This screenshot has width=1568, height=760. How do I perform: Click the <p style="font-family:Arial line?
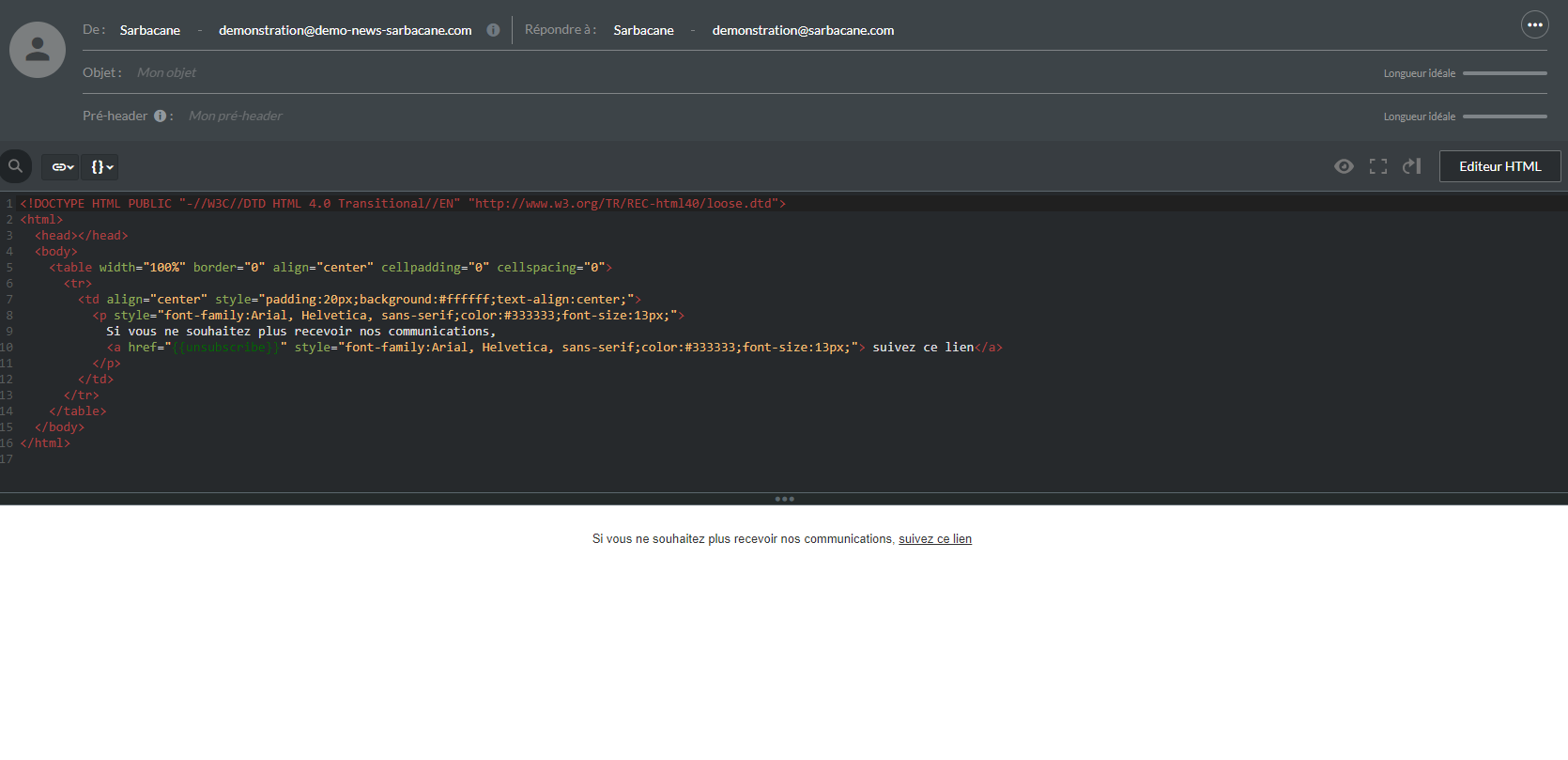389,316
